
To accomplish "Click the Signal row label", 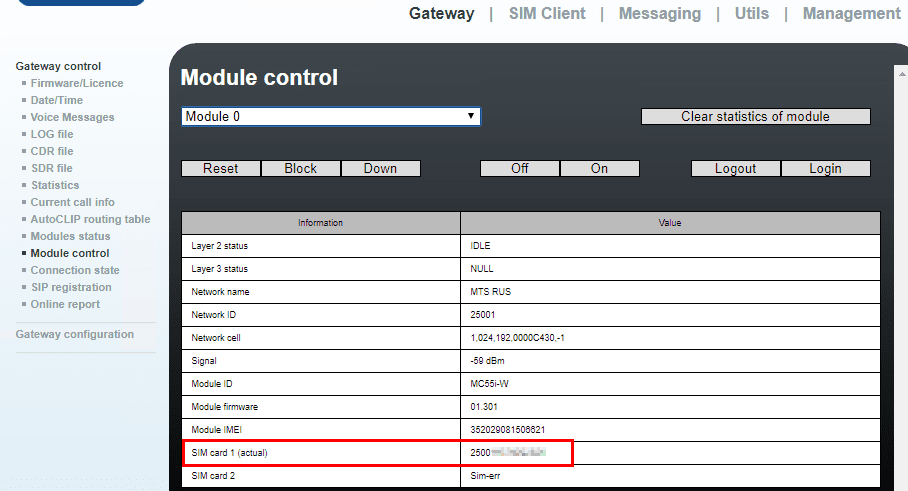I will coord(204,361).
